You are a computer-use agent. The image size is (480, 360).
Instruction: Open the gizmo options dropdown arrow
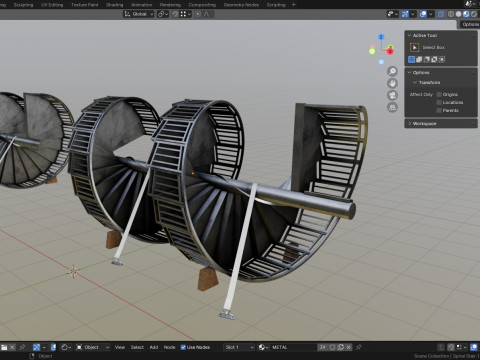pyautogui.click(x=413, y=14)
